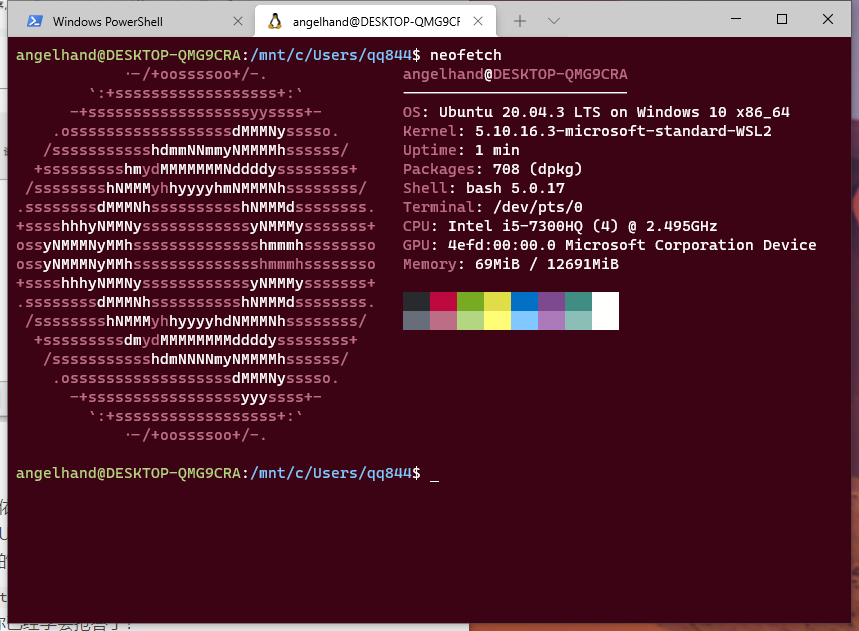The height and width of the screenshot is (631, 859).
Task: Click the purple color block
Action: coord(551,301)
